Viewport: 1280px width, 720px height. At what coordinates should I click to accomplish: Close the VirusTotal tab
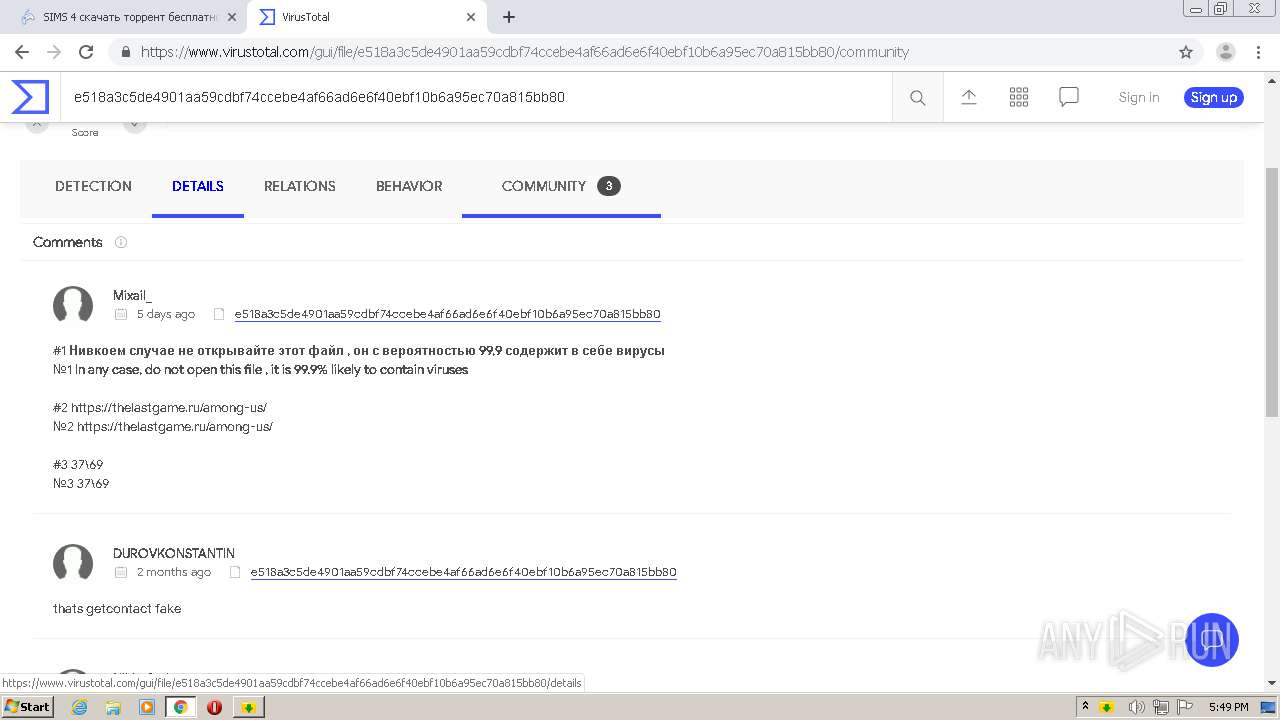tap(470, 17)
